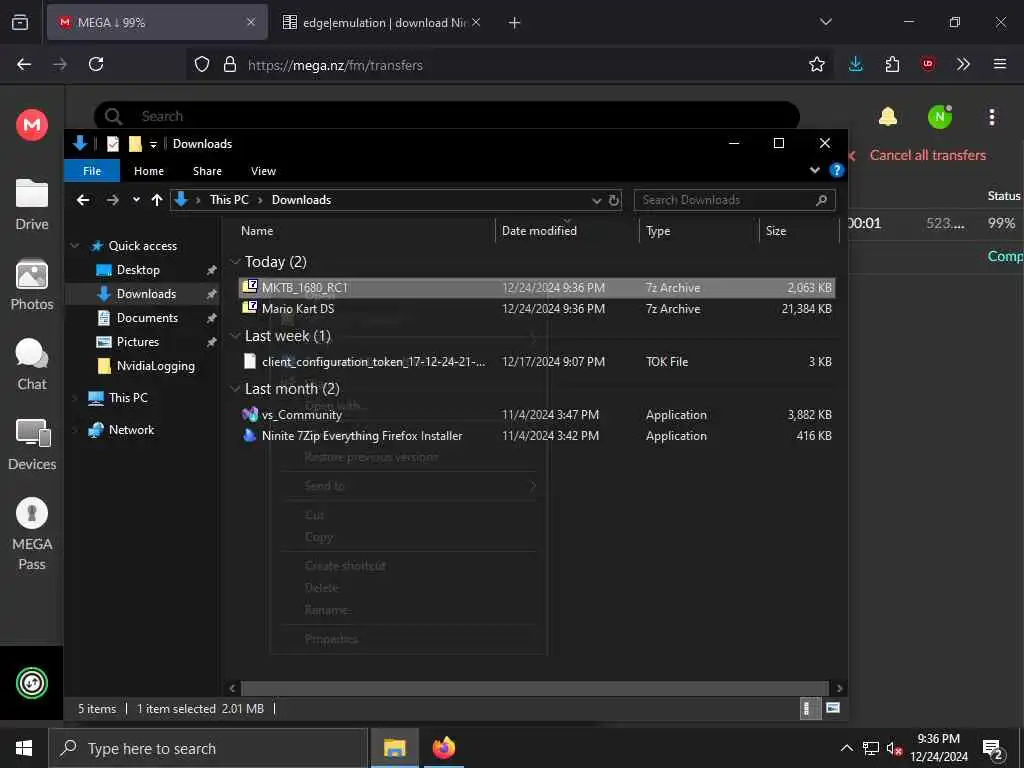Click the MEGA search box
The width and height of the screenshot is (1024, 768).
tap(447, 116)
